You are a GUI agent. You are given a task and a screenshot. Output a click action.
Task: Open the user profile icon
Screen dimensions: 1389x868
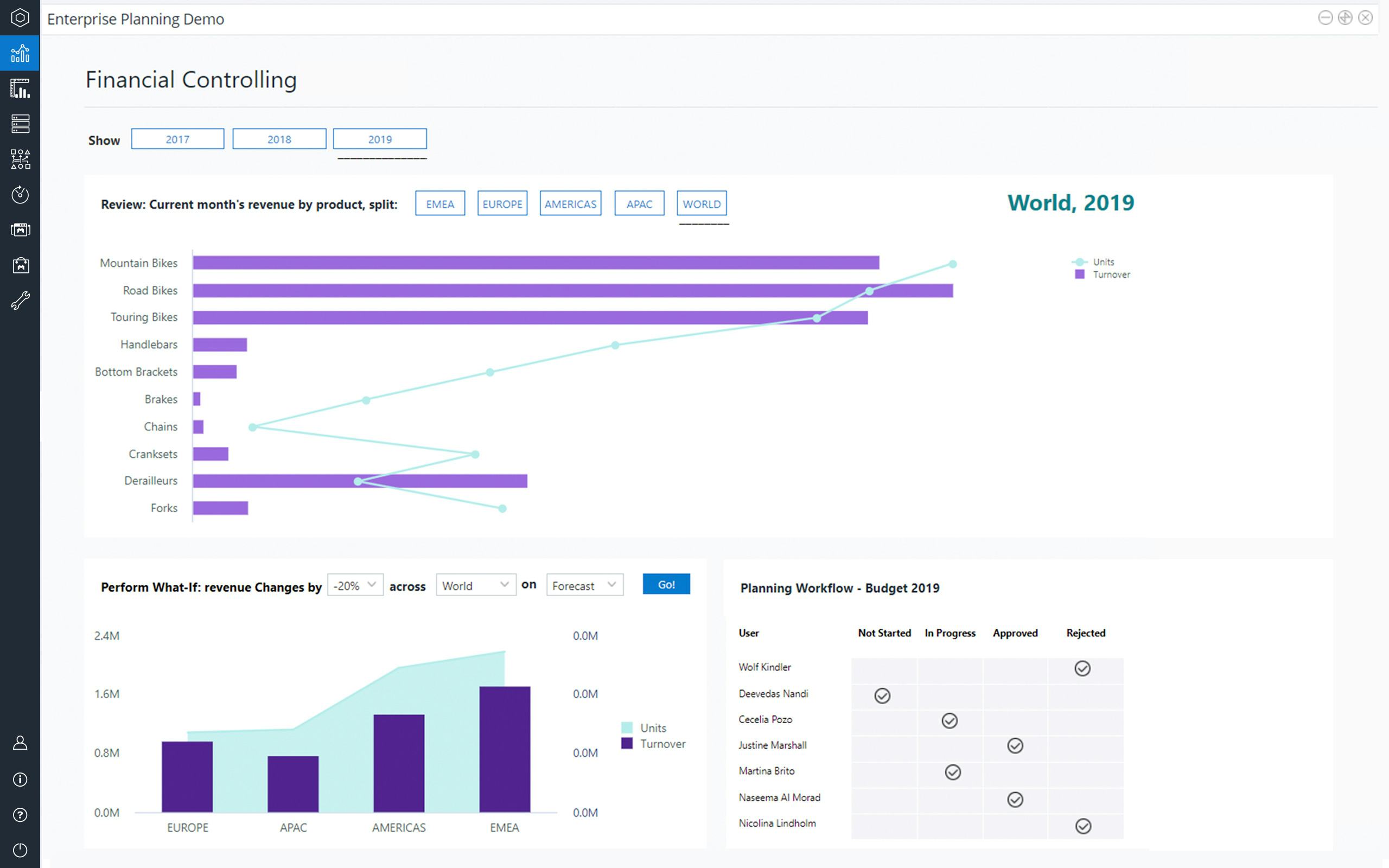click(20, 743)
